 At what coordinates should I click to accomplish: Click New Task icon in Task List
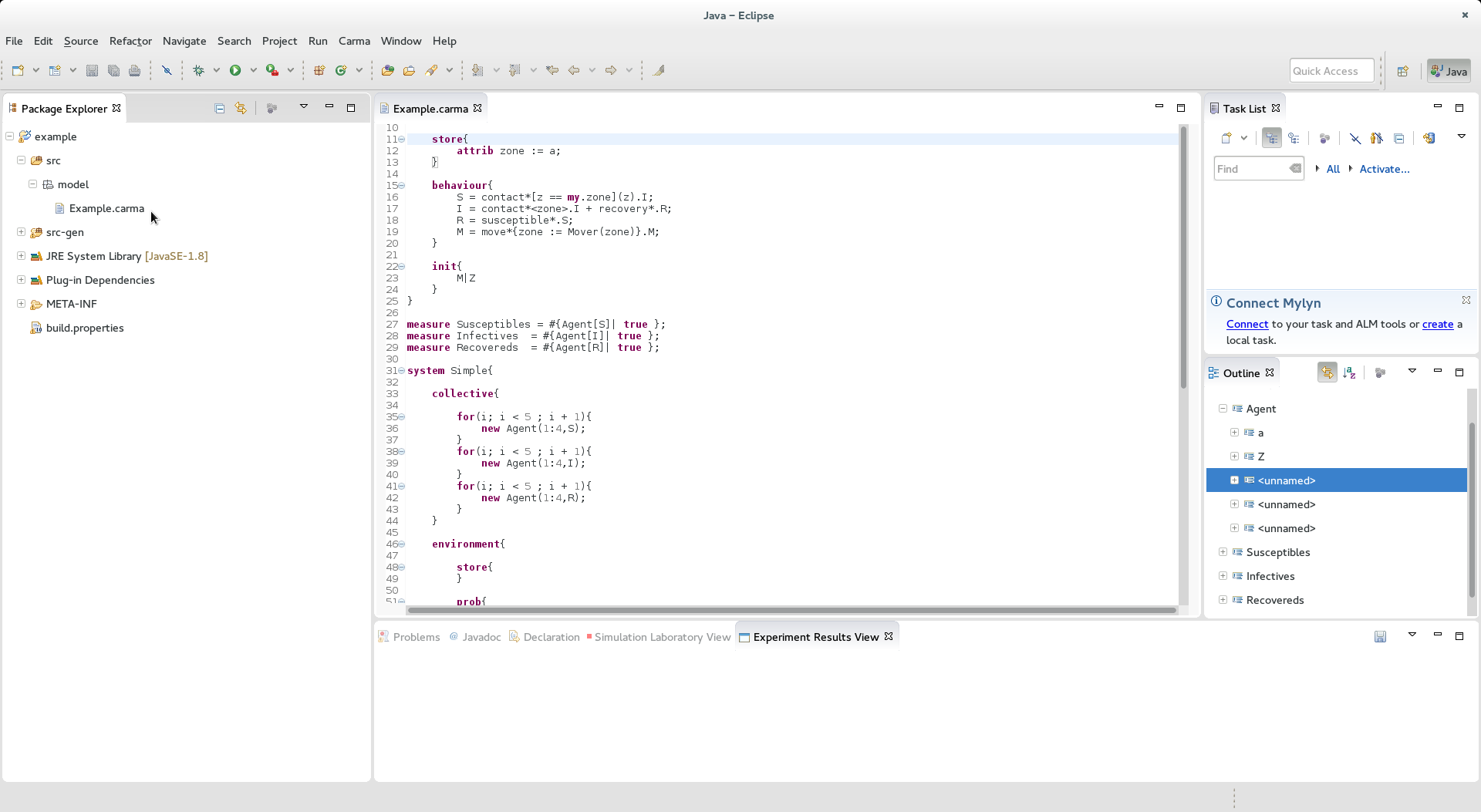pyautogui.click(x=1226, y=138)
